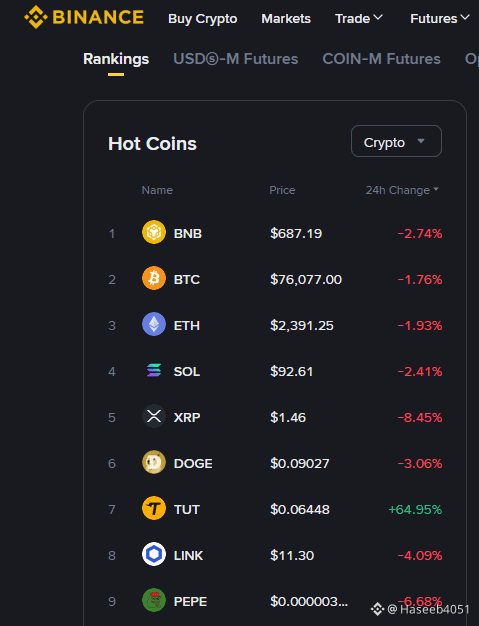Open the TUT +64.95% change row value

[415, 509]
